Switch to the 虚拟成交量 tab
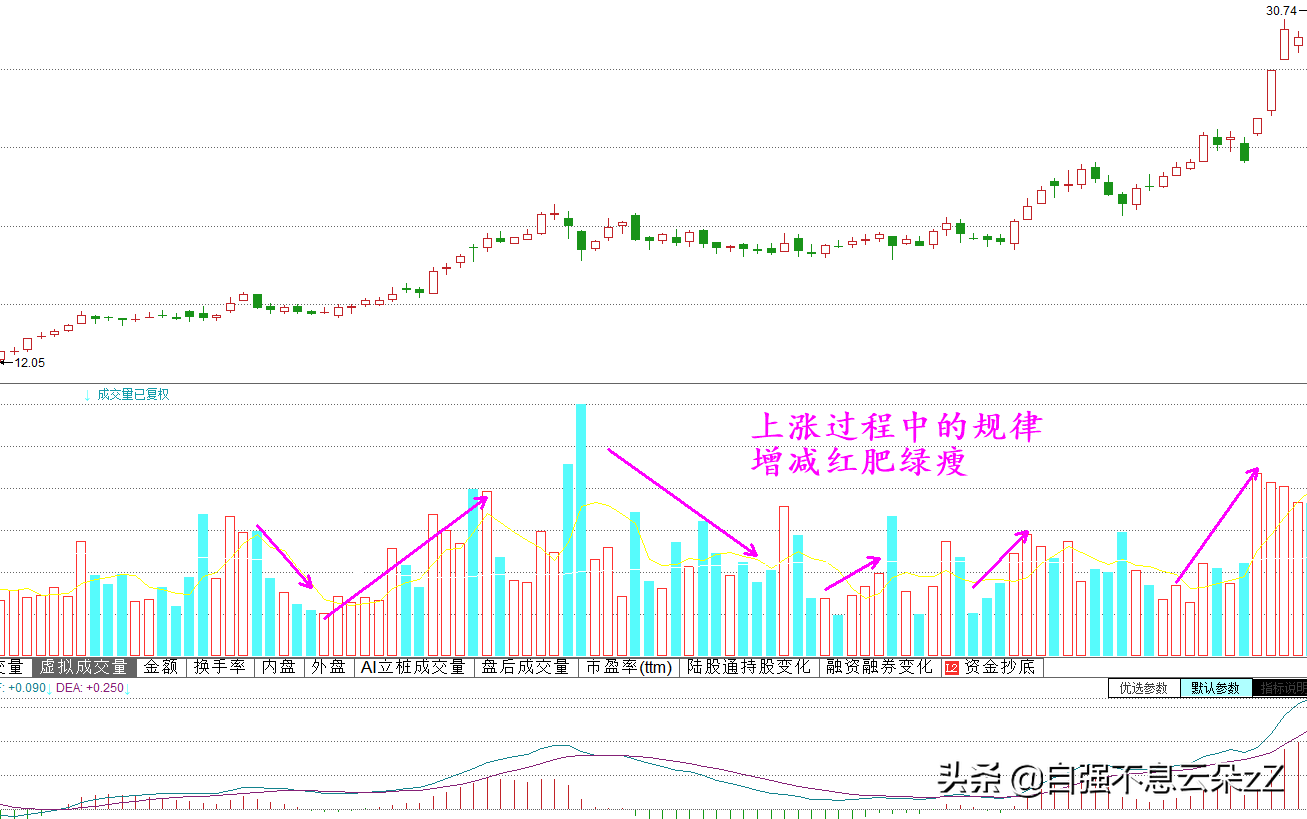Image resolution: width=1307 pixels, height=819 pixels. (x=84, y=667)
